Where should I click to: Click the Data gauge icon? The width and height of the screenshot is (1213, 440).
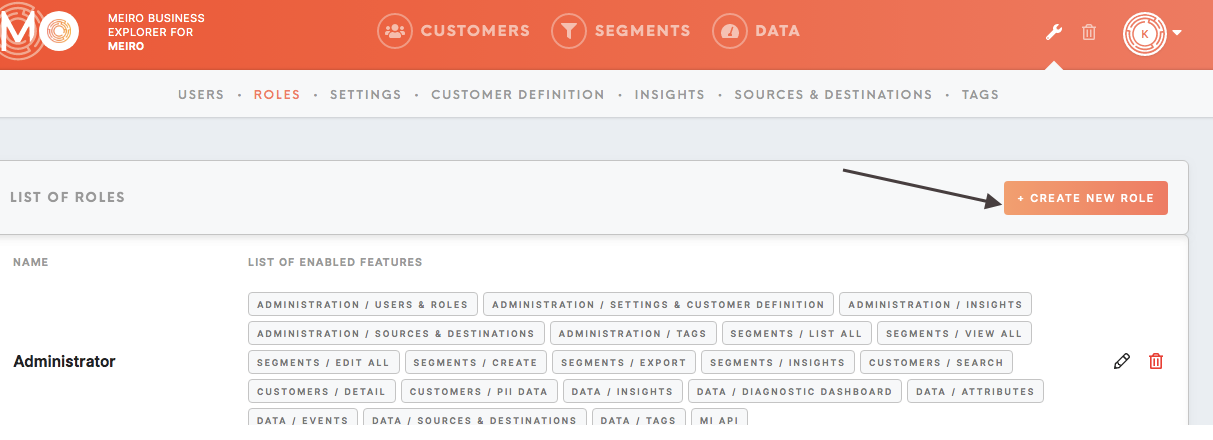click(x=730, y=31)
